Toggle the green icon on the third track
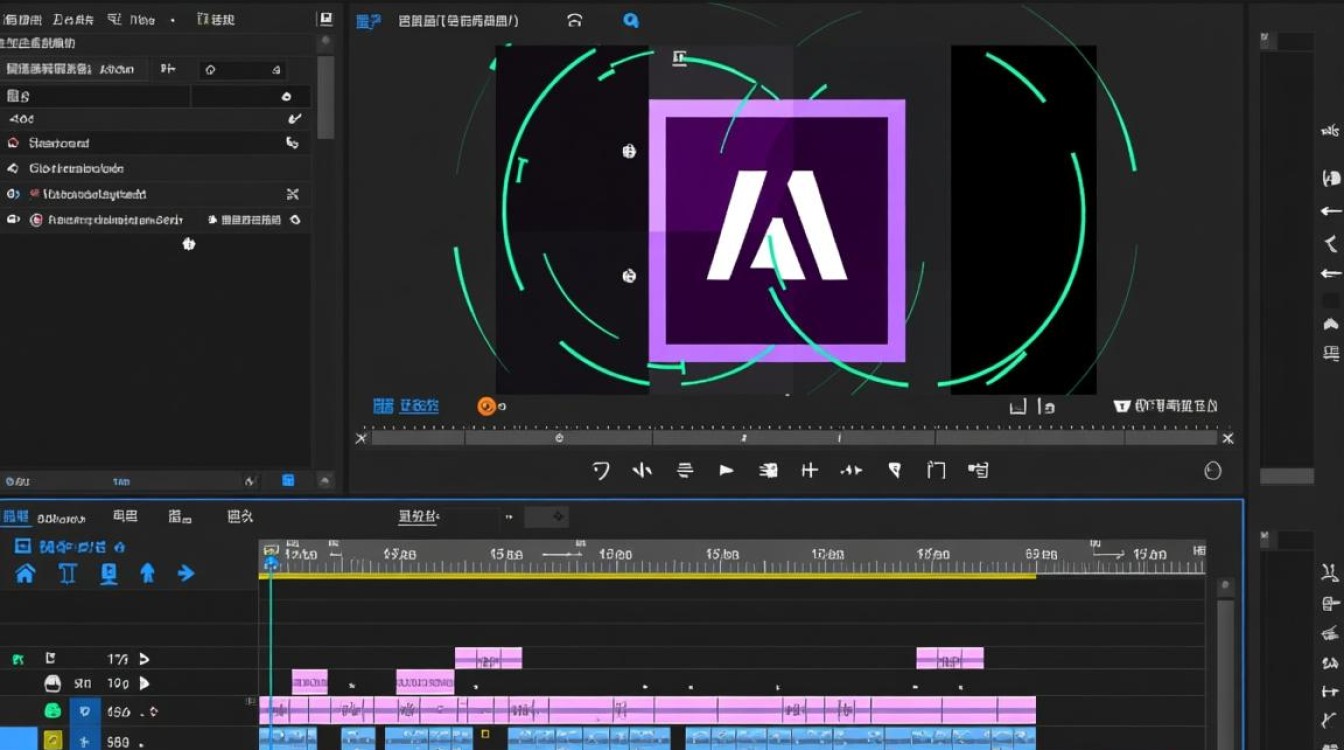This screenshot has height=750, width=1344. tap(53, 711)
